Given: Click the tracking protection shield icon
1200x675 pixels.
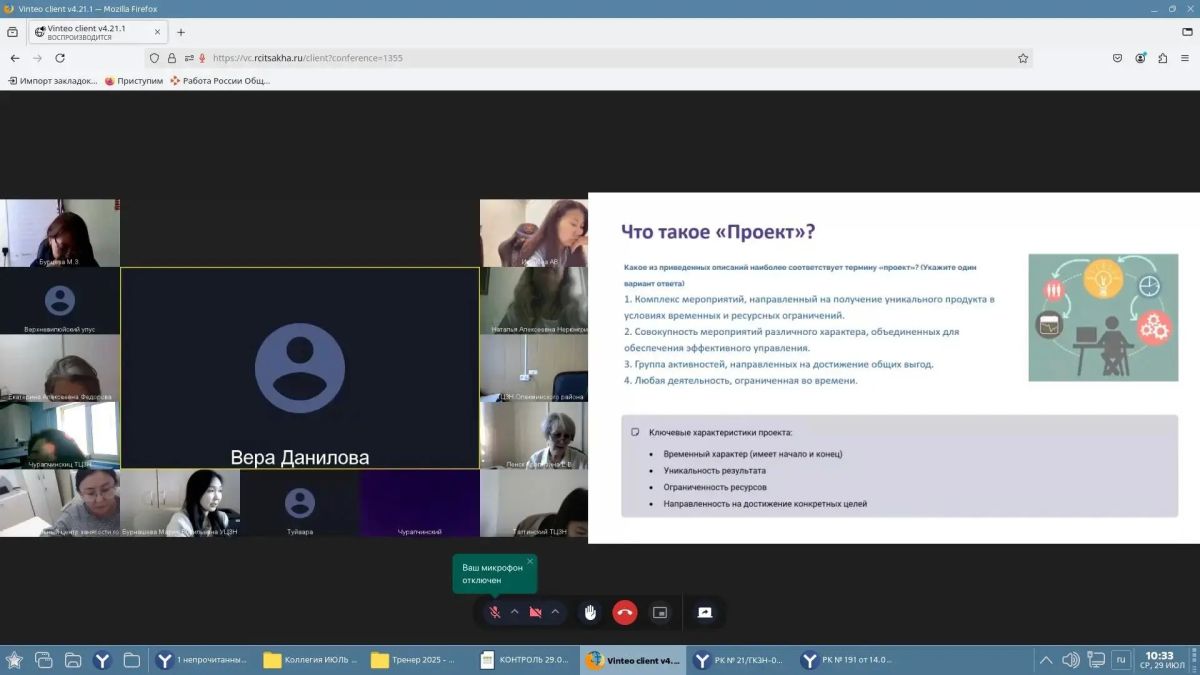Looking at the screenshot, I should pos(154,58).
